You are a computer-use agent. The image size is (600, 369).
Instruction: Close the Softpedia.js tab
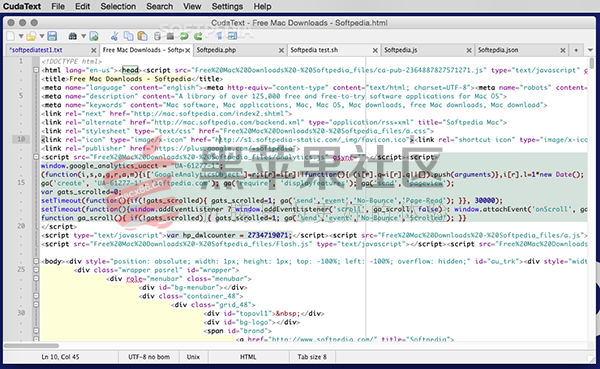(469, 51)
